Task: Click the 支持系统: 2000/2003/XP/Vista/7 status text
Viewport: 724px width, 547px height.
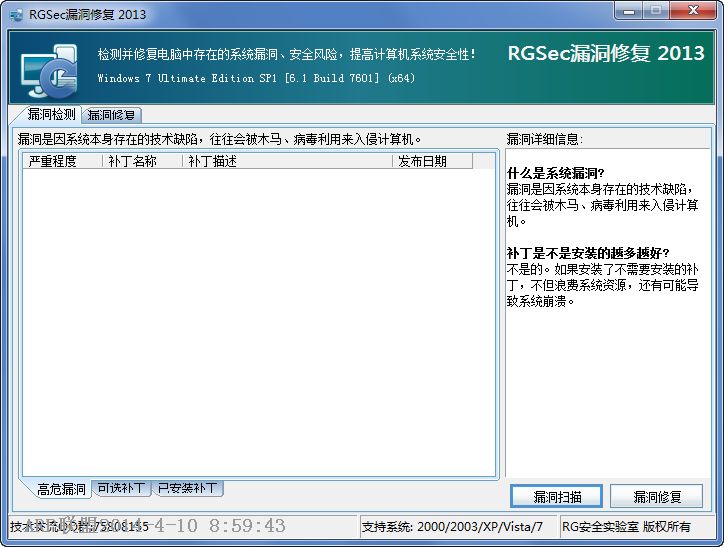Action: coord(452,527)
